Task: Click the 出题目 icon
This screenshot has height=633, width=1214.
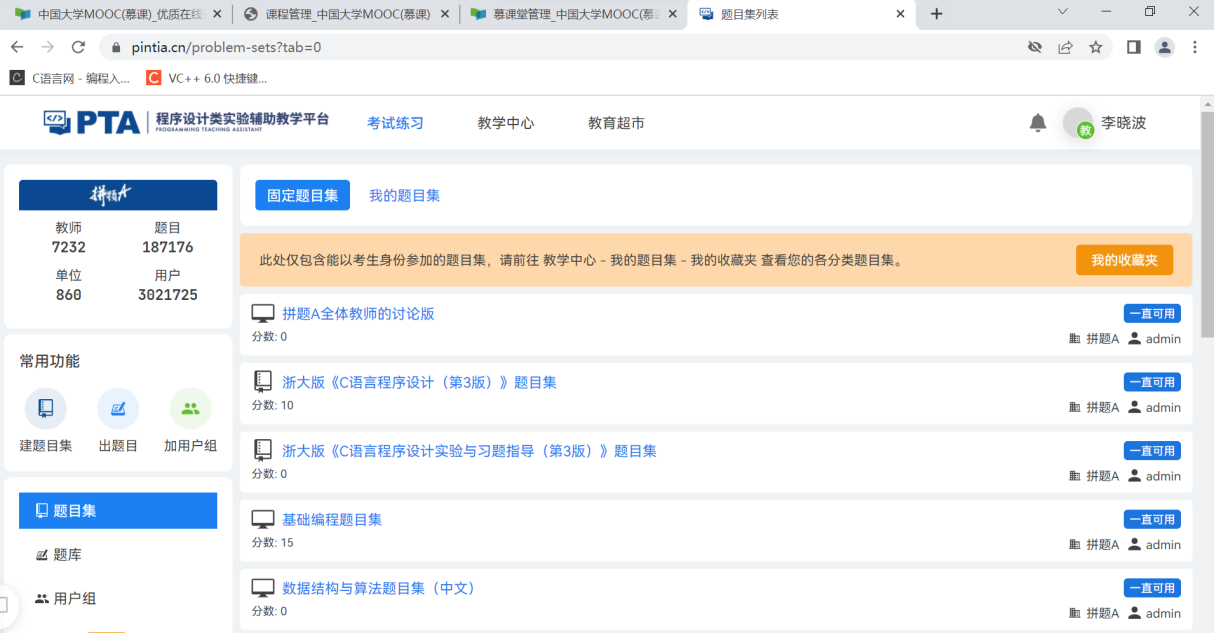Action: pyautogui.click(x=118, y=408)
